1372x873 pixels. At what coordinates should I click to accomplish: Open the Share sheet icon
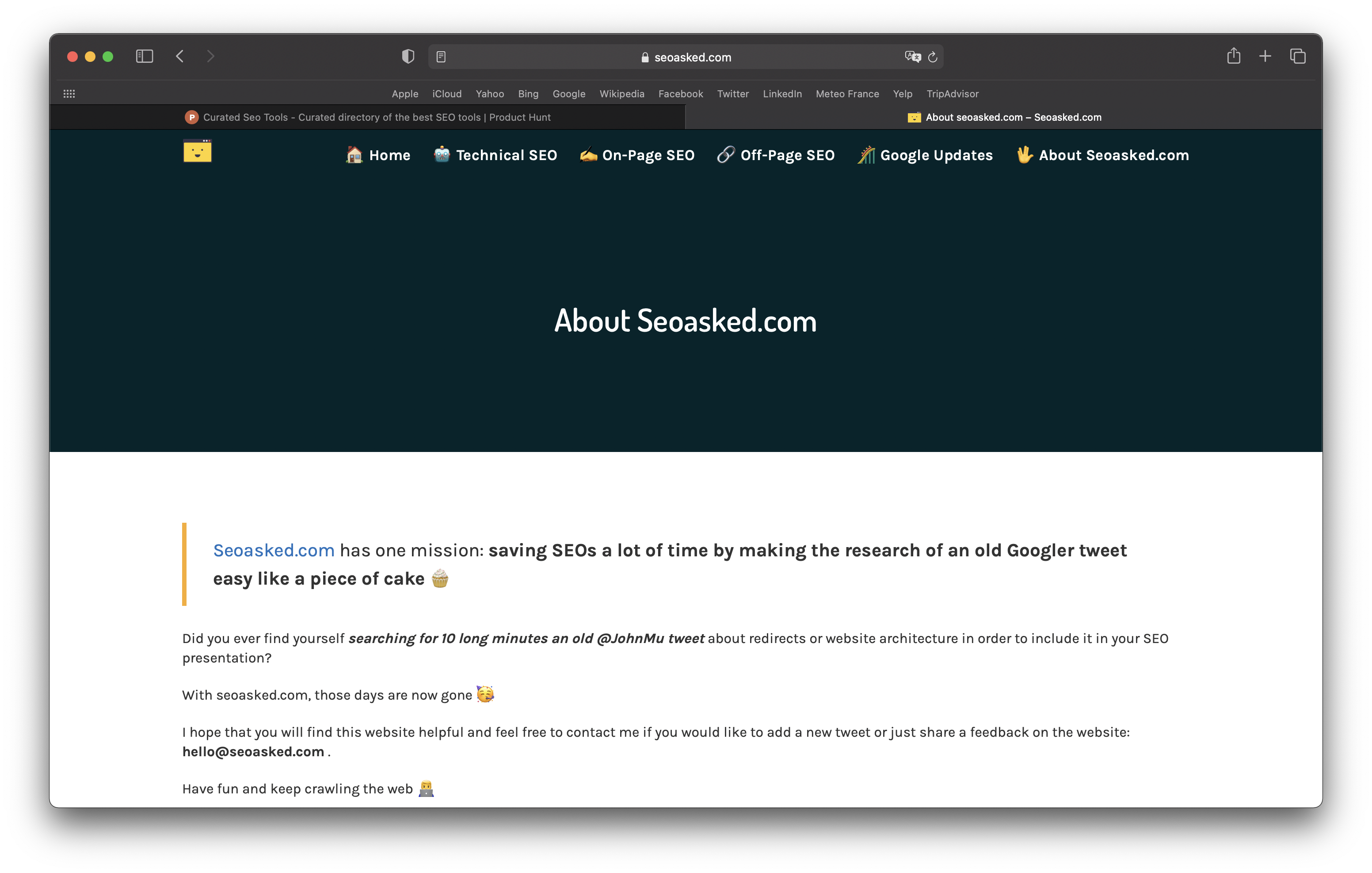coord(1234,56)
